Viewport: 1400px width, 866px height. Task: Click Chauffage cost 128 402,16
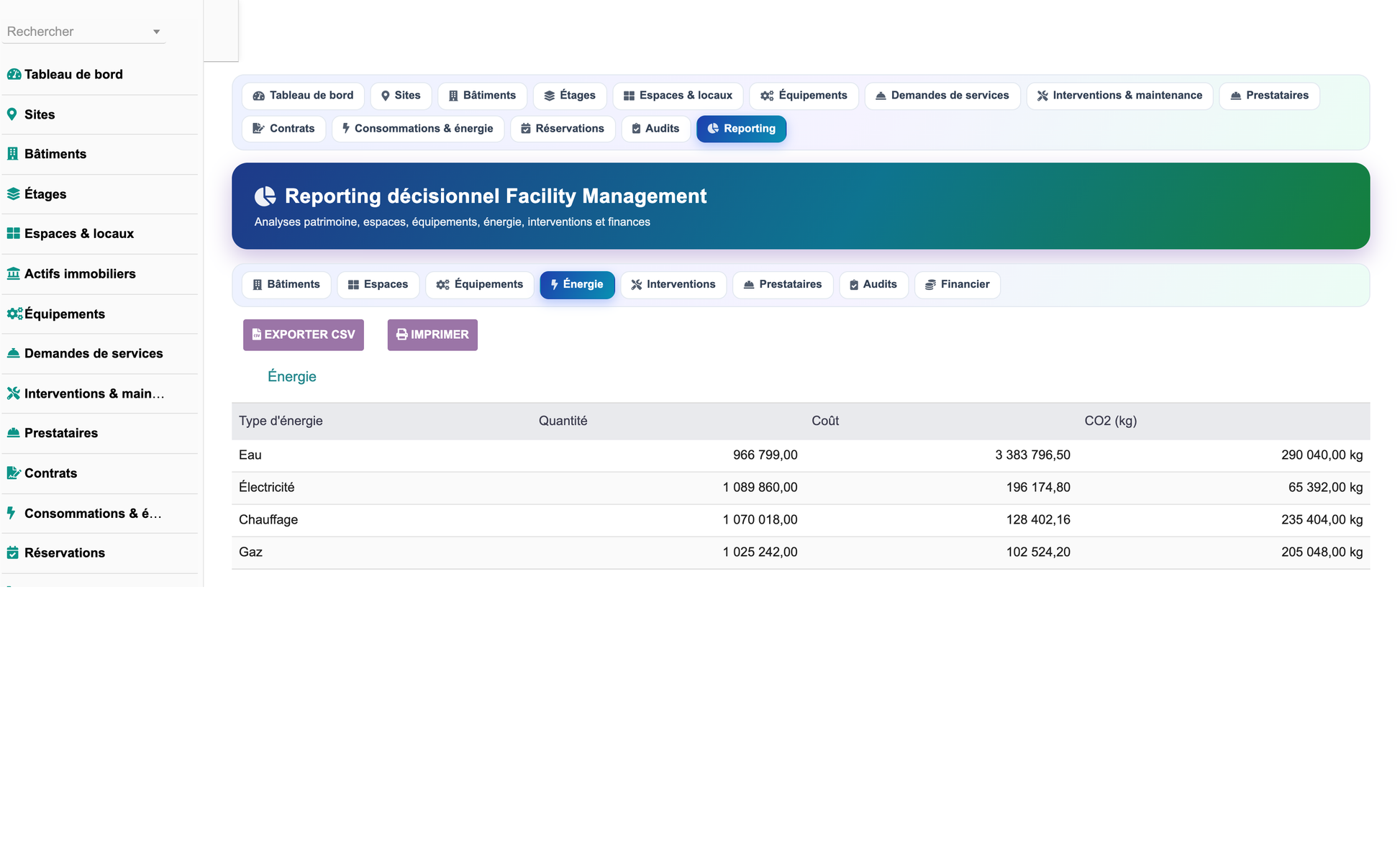[1038, 520]
